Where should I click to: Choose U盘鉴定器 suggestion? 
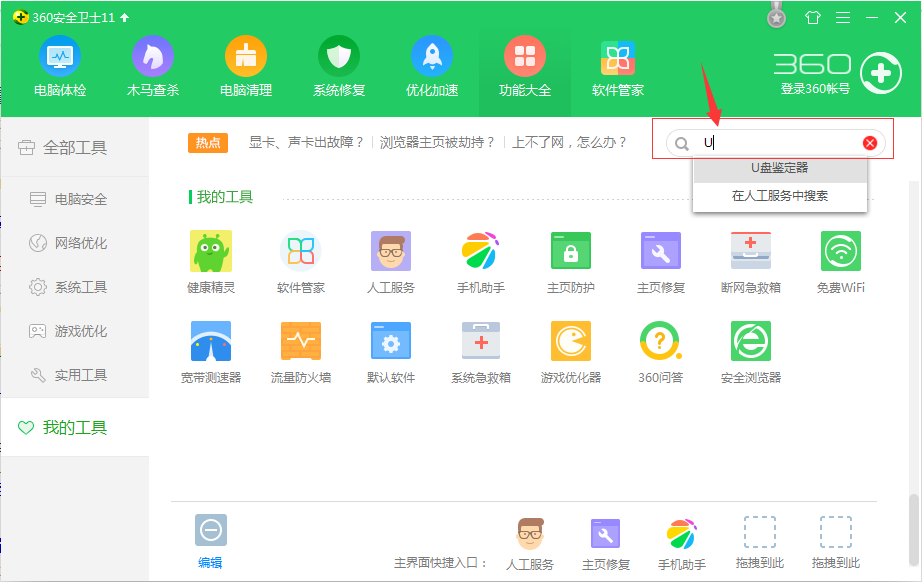coord(780,168)
